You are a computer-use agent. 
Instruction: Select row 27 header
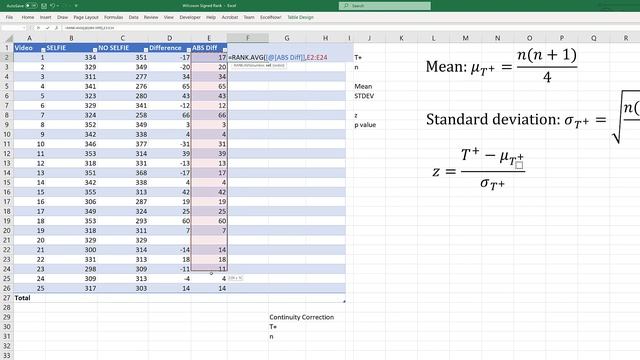coord(7,298)
